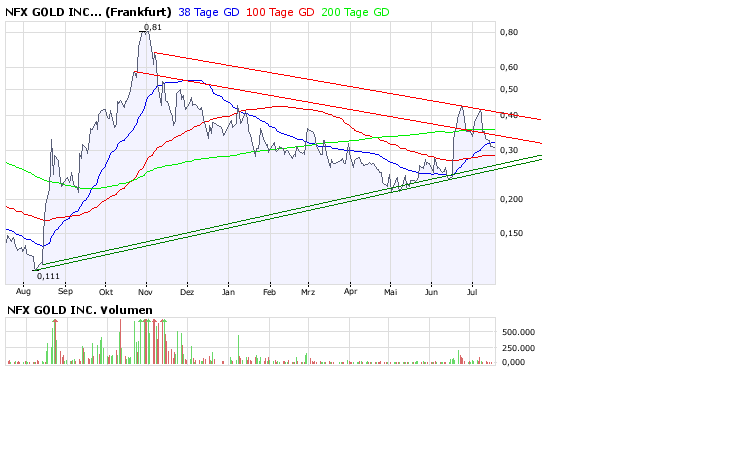
Task: Select the 200 Tage GD legend label
Action: click(355, 12)
